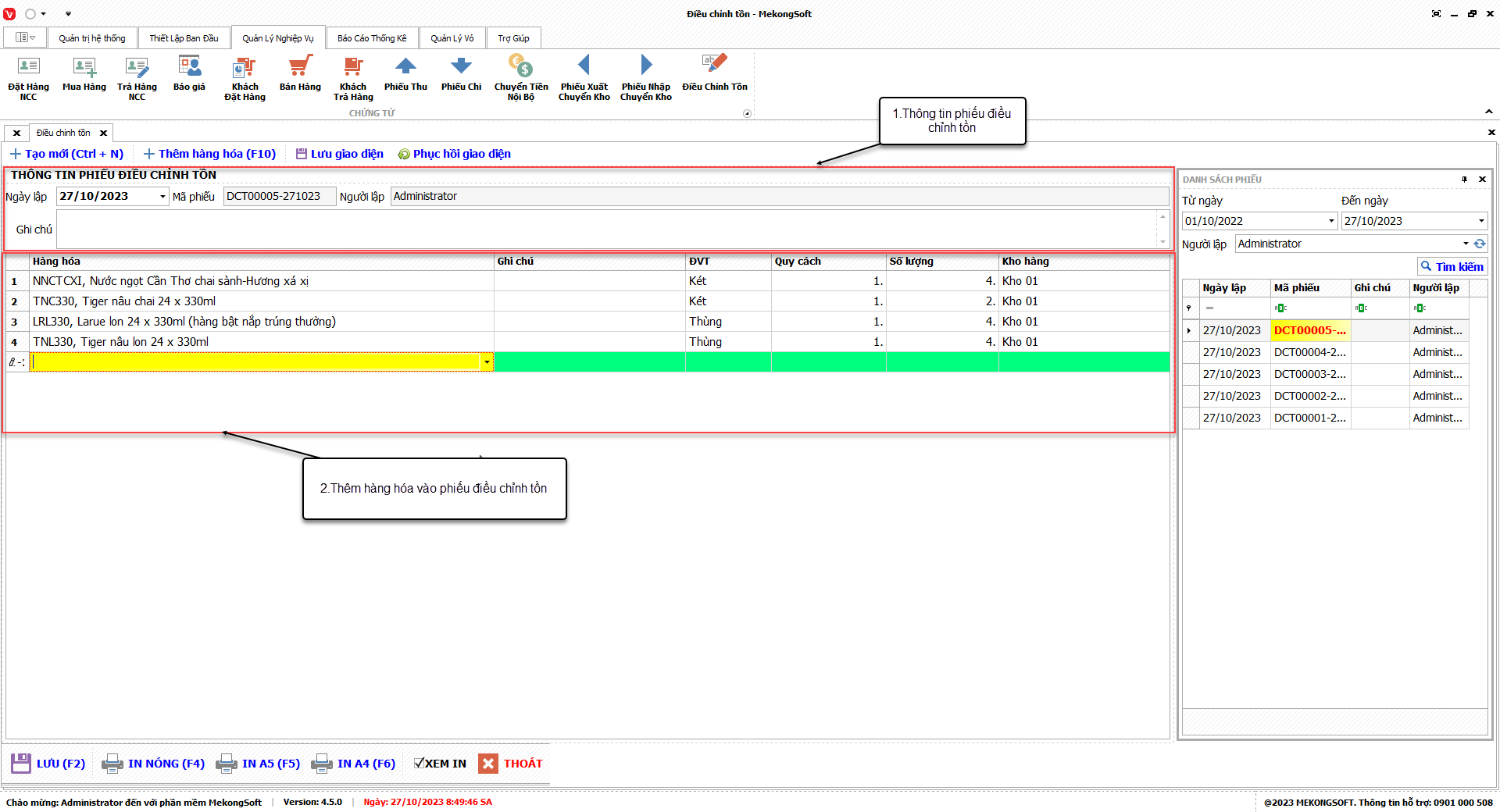
Task: Expand the Ngày lập date dropdown
Action: [x=162, y=197]
